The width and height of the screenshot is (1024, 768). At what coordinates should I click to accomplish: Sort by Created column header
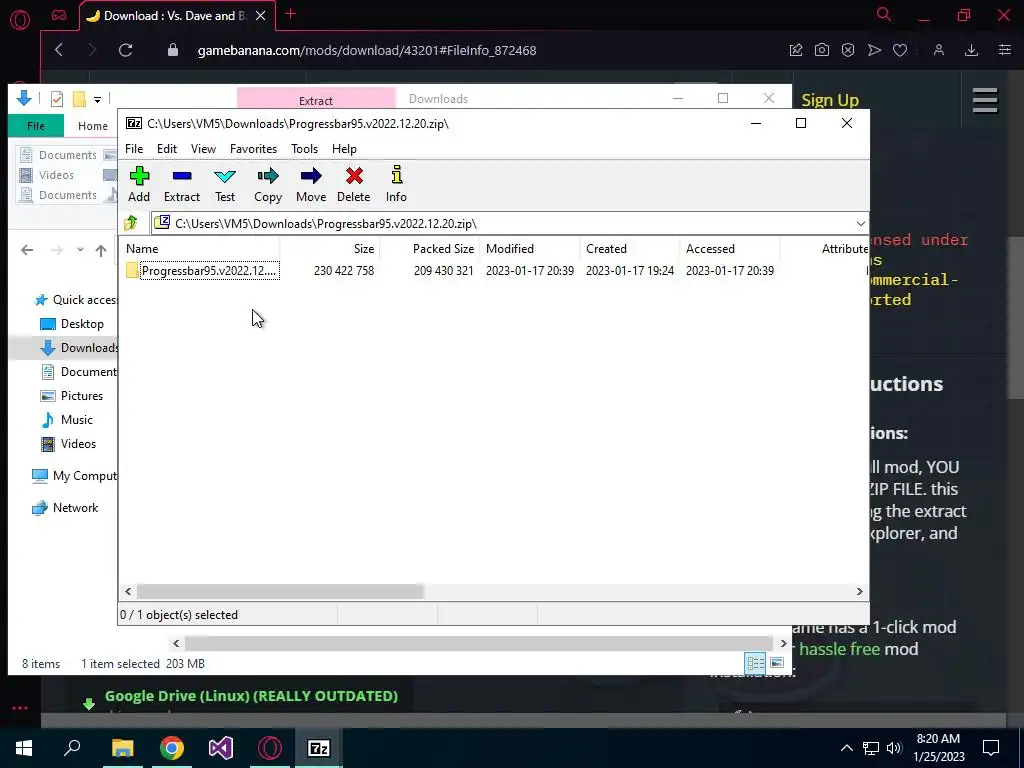click(x=630, y=249)
